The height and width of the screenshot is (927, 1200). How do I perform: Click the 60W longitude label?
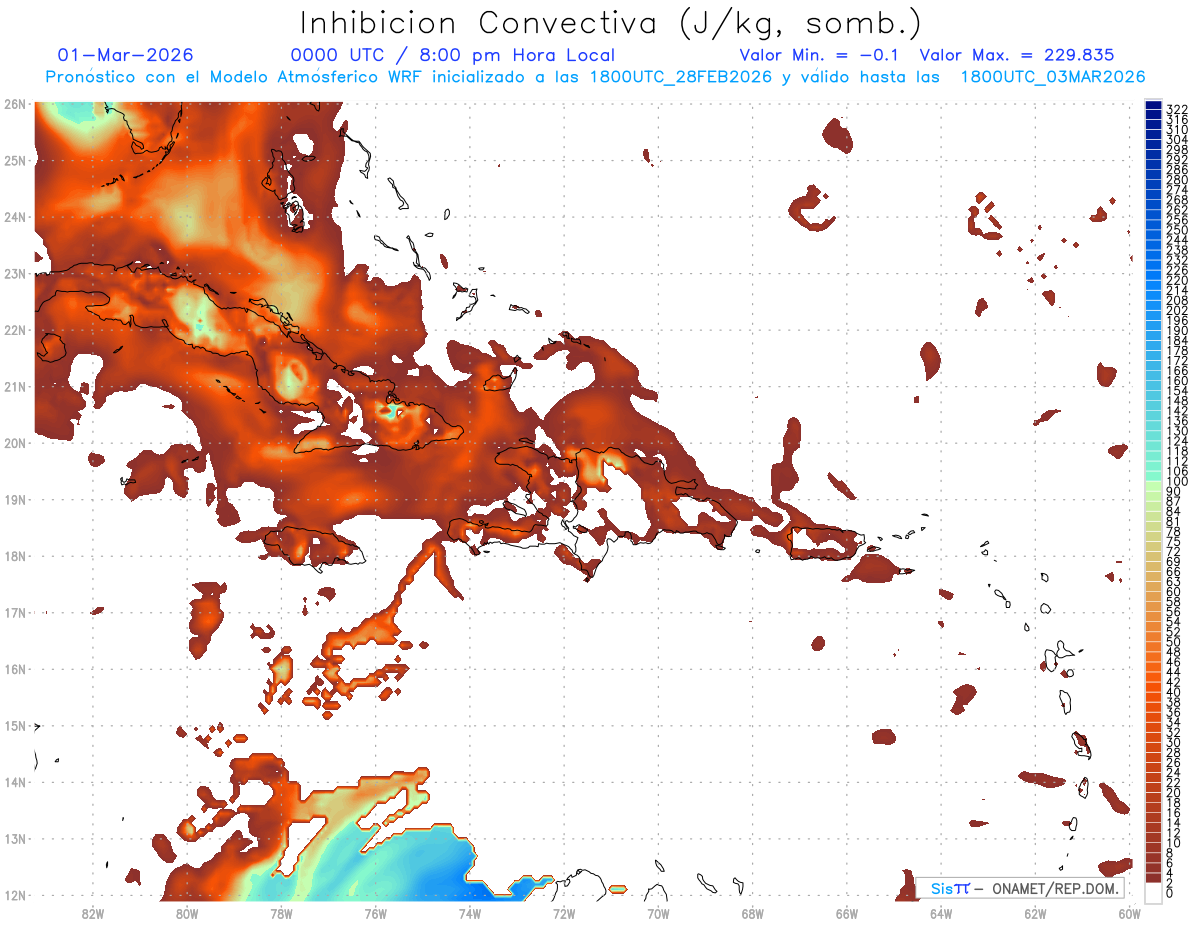click(x=1130, y=913)
